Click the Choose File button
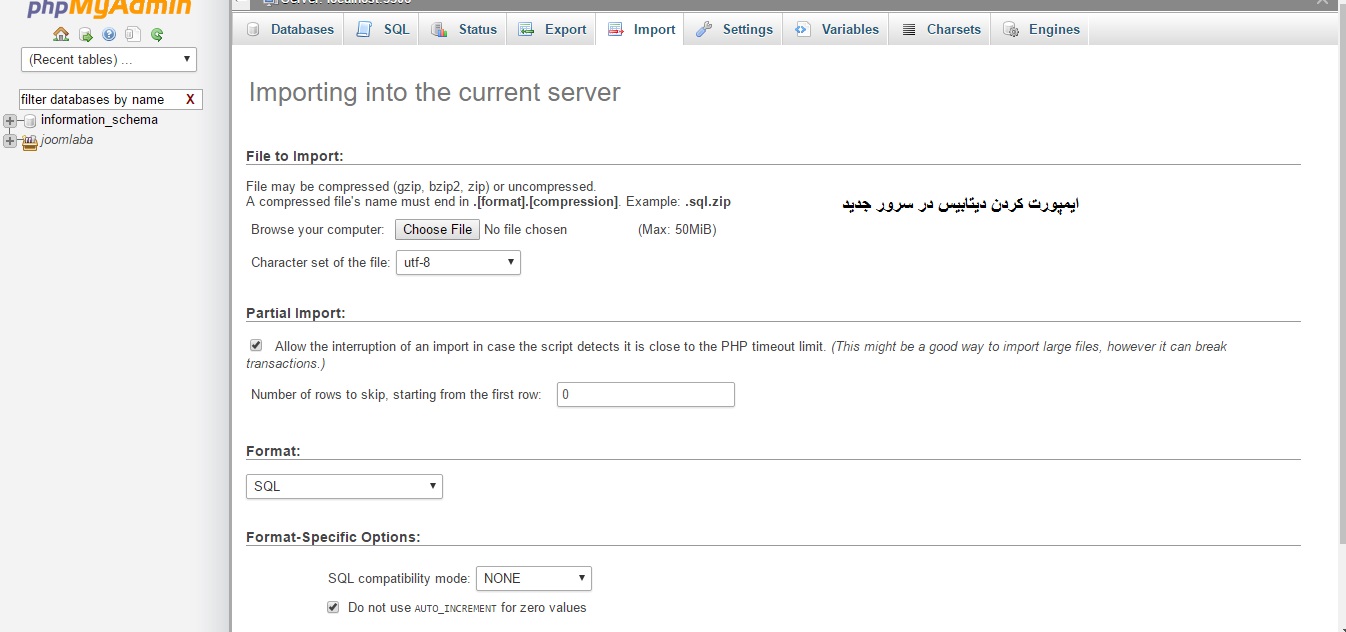 click(x=437, y=230)
